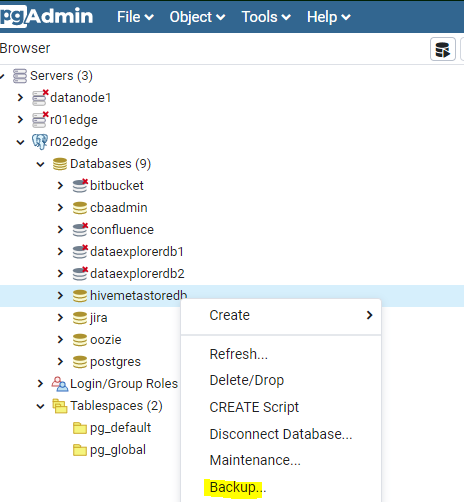This screenshot has width=464, height=502.
Task: Open the Tools menu
Action: [x=266, y=17]
